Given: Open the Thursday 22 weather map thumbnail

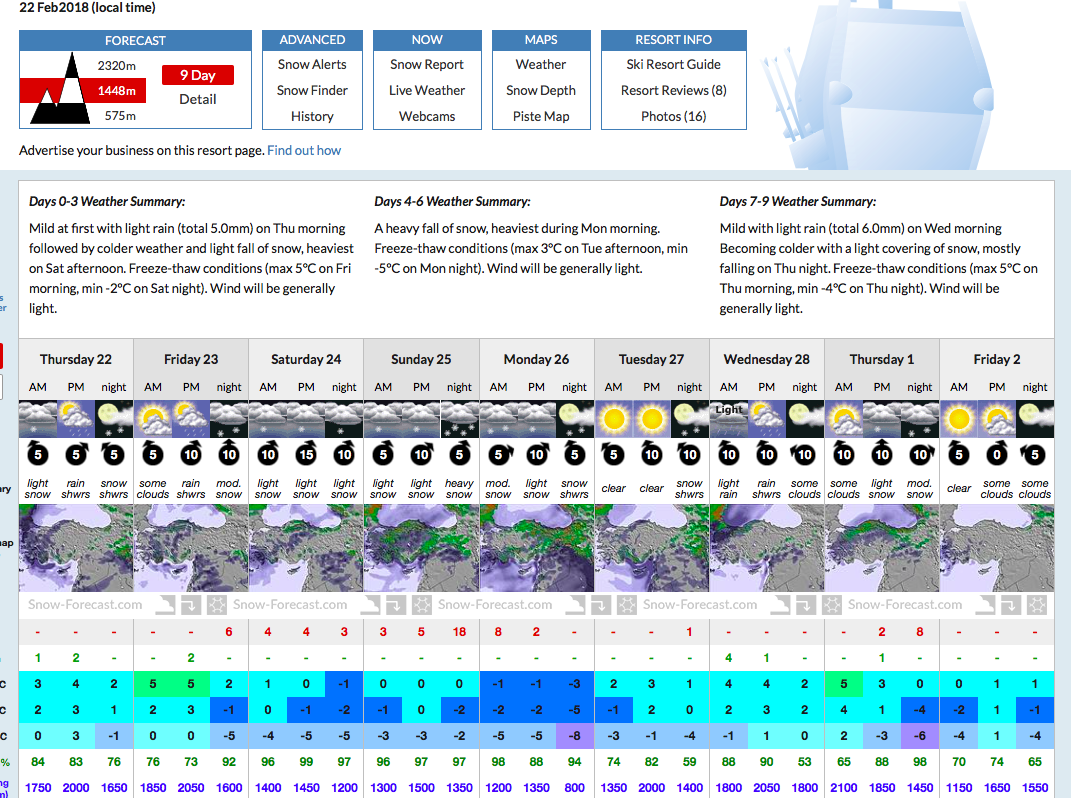Looking at the screenshot, I should click(x=76, y=548).
